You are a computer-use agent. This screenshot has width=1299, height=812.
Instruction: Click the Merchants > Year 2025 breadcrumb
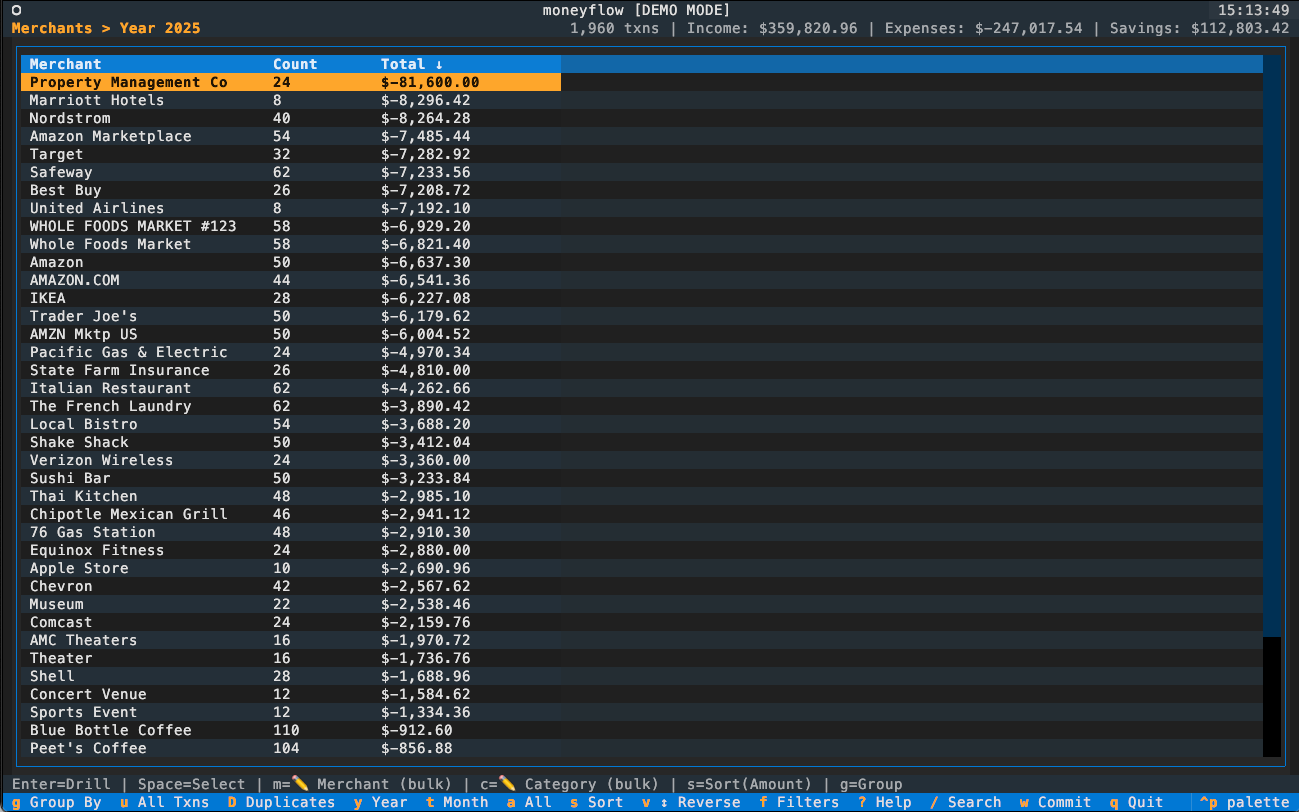coord(105,28)
